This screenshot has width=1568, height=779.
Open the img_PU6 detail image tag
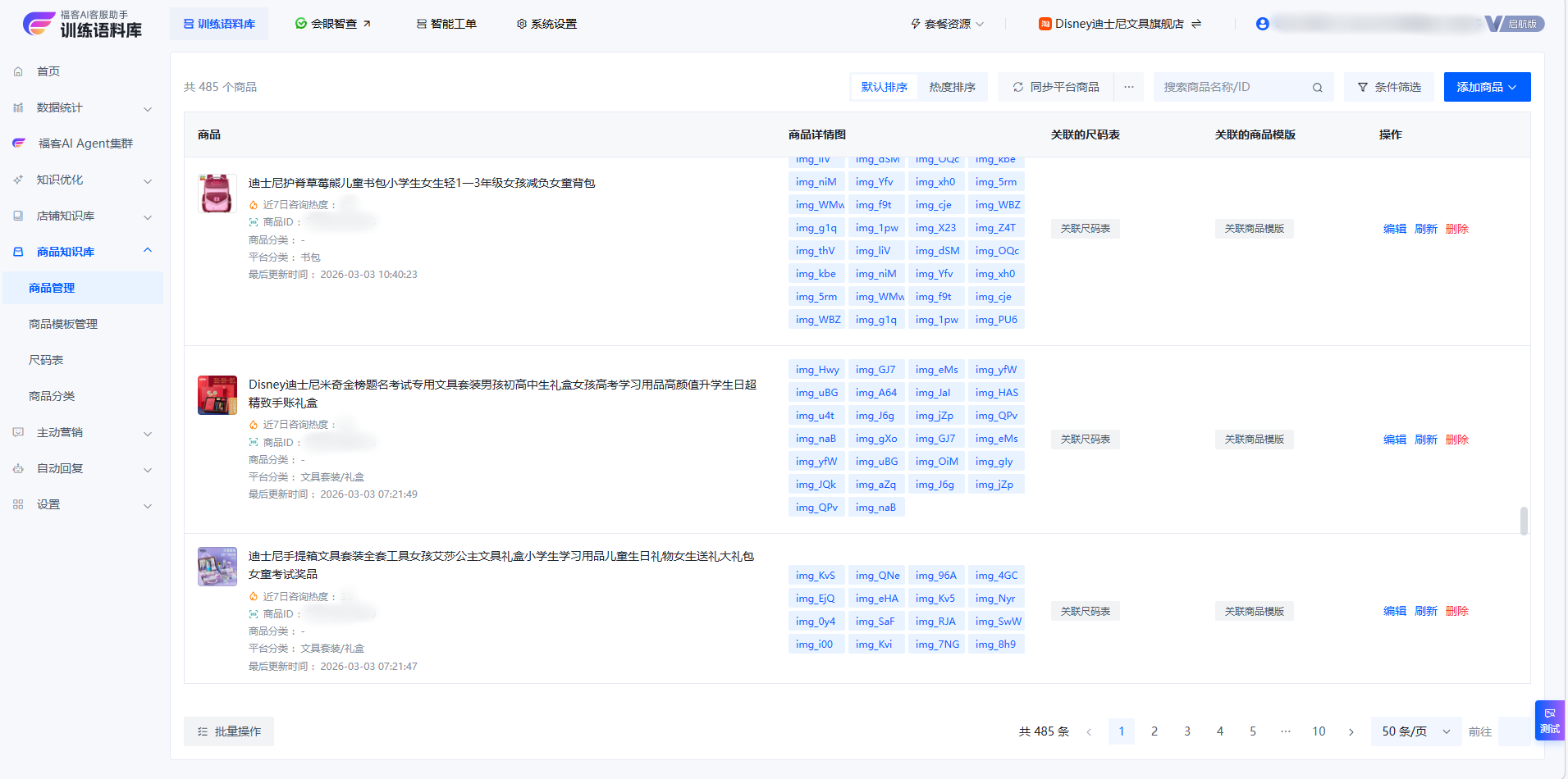[x=996, y=320]
